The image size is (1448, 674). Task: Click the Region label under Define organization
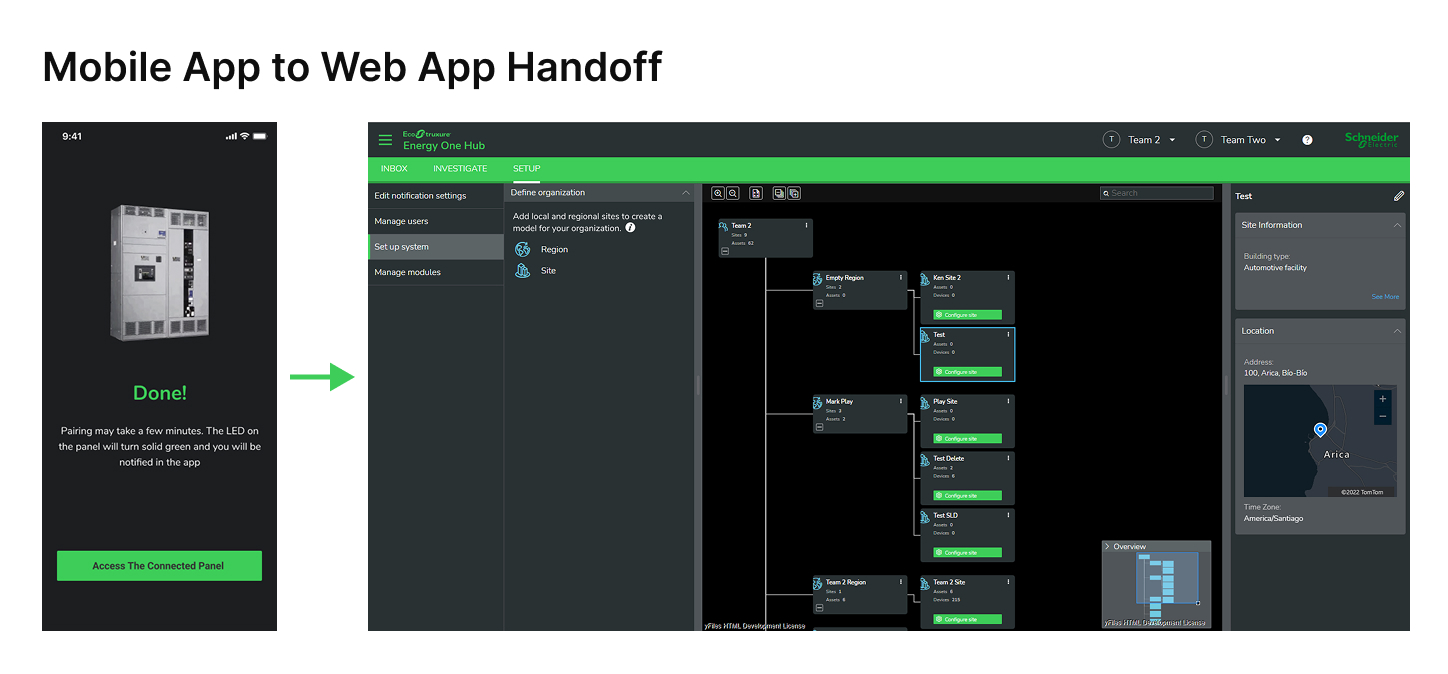(x=554, y=250)
